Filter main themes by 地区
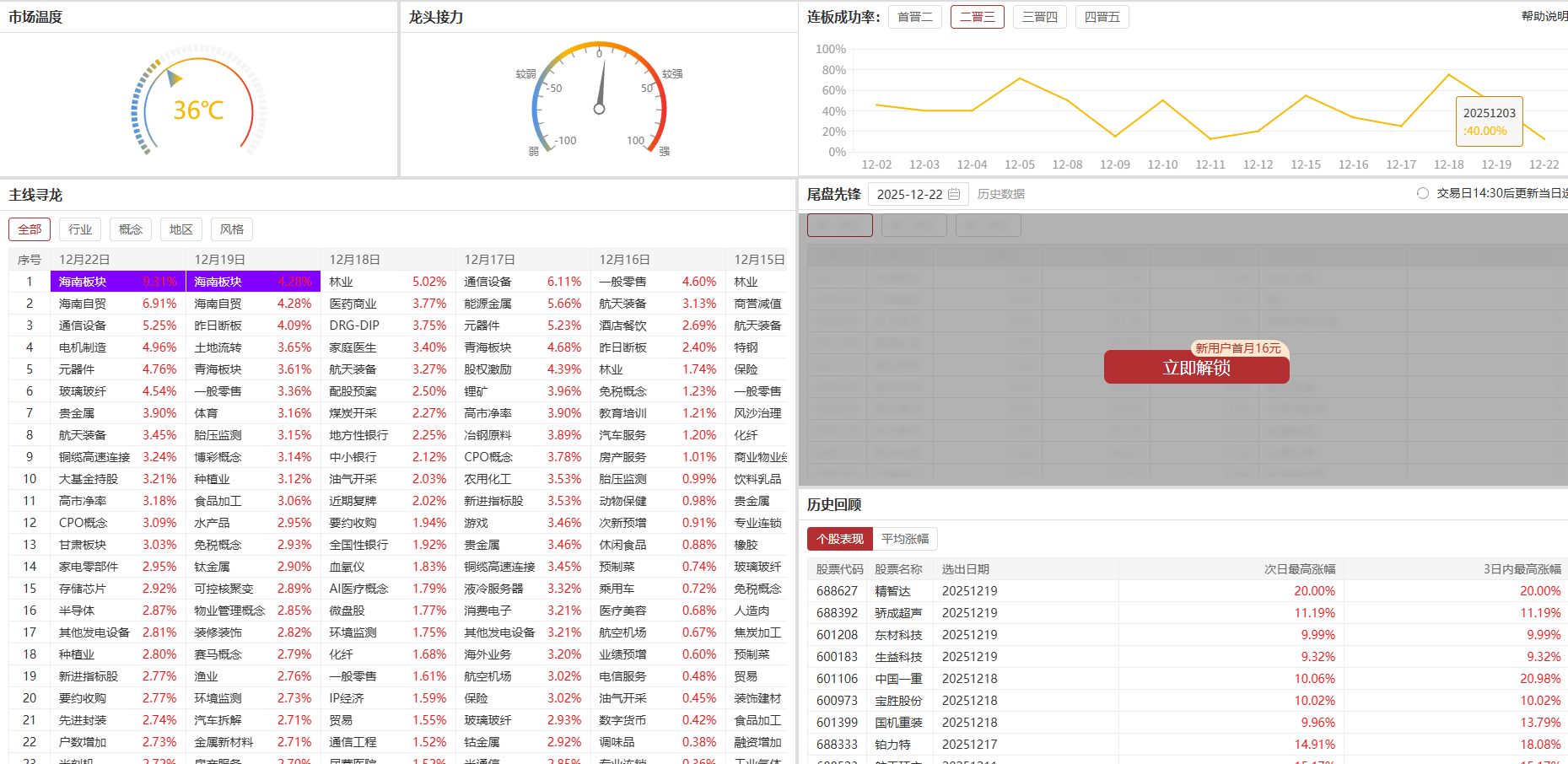Viewport: 1568px width, 764px height. (181, 229)
